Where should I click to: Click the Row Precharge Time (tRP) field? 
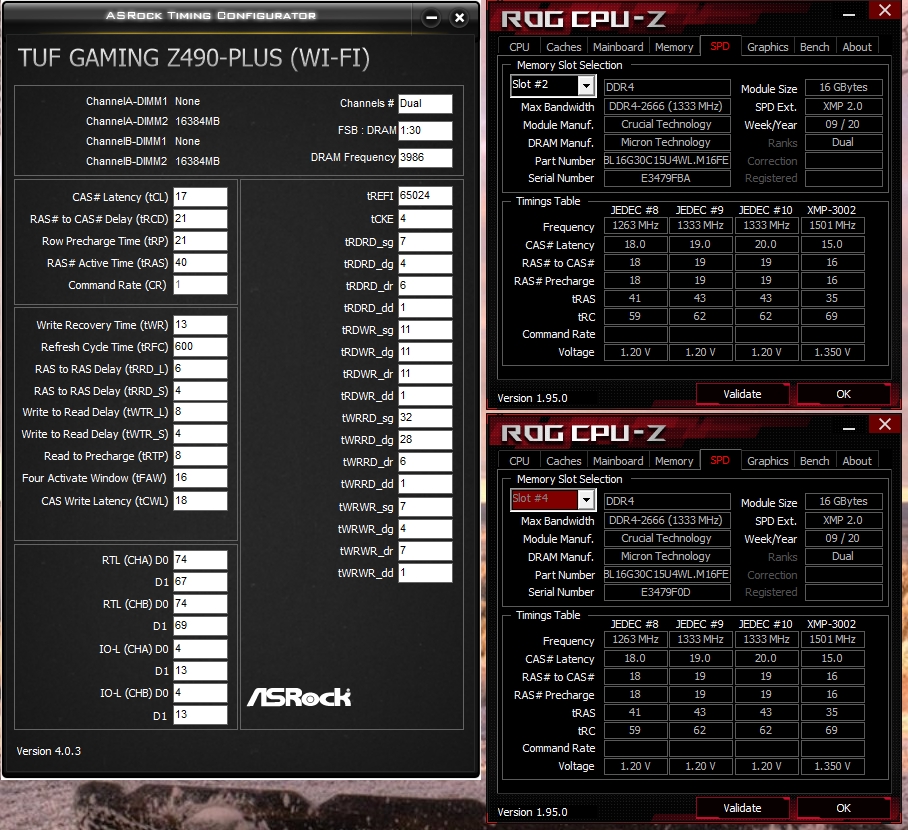tap(200, 241)
